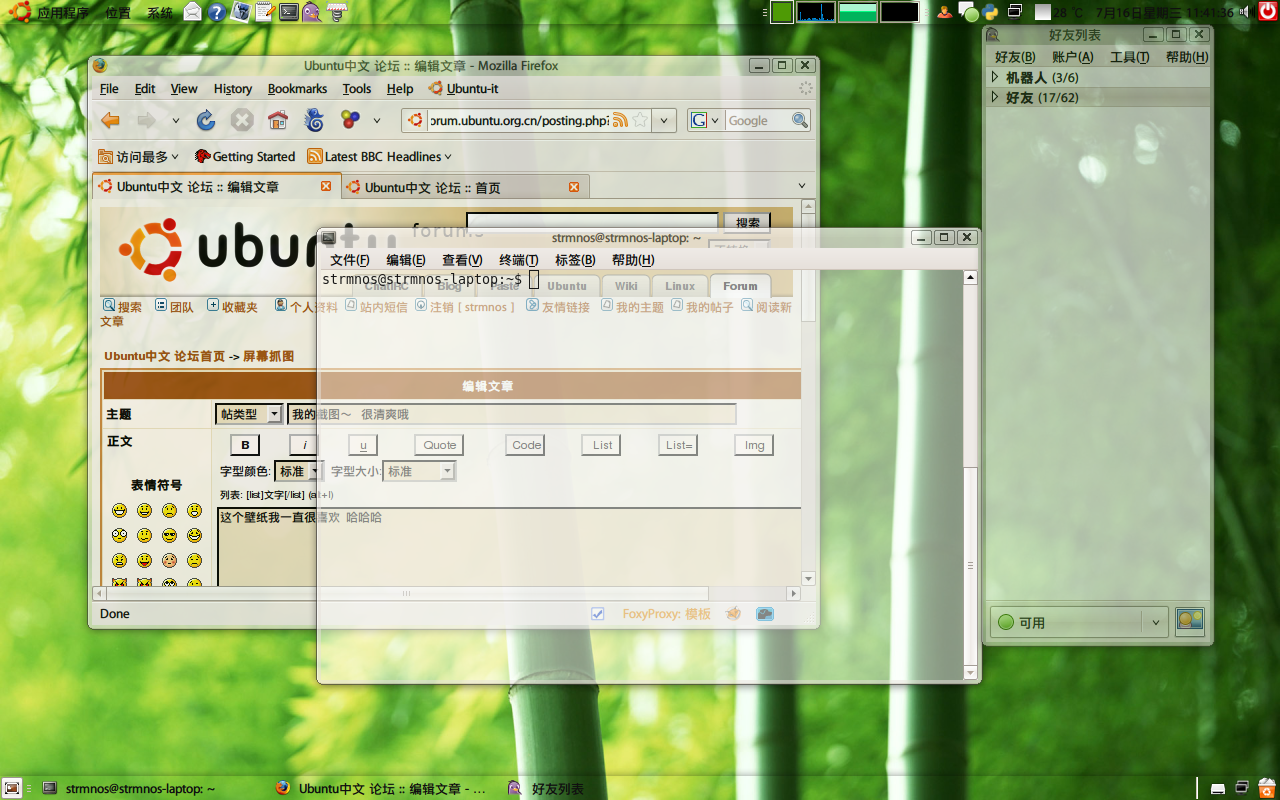1280x800 pixels.
Task: Open the Firefox Home page icon
Action: click(278, 120)
